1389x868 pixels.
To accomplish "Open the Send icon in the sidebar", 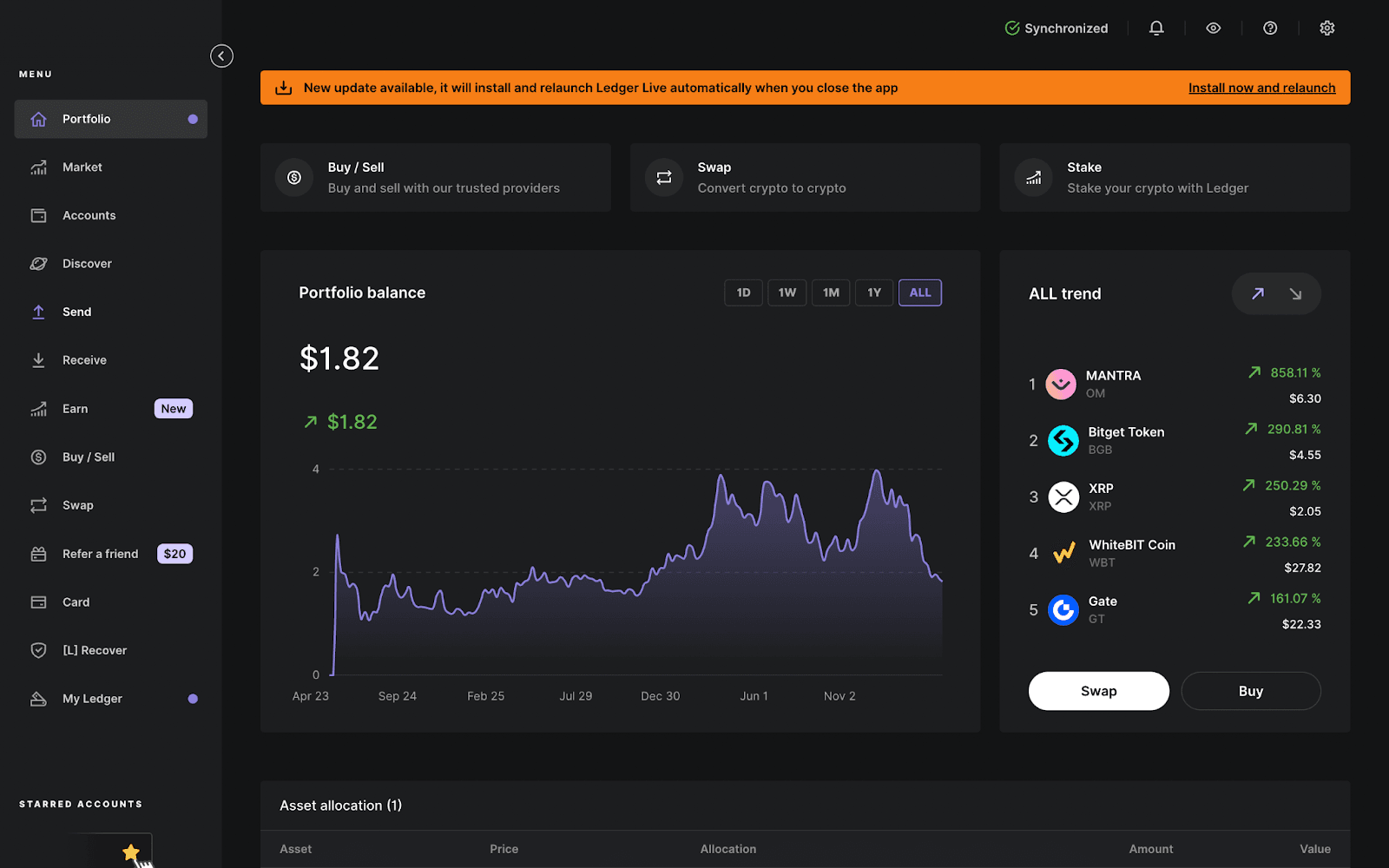I will pyautogui.click(x=38, y=312).
